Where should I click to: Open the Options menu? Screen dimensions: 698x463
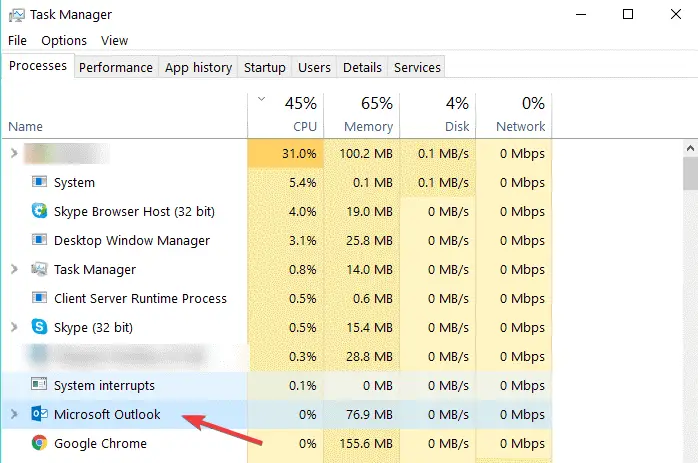click(64, 41)
